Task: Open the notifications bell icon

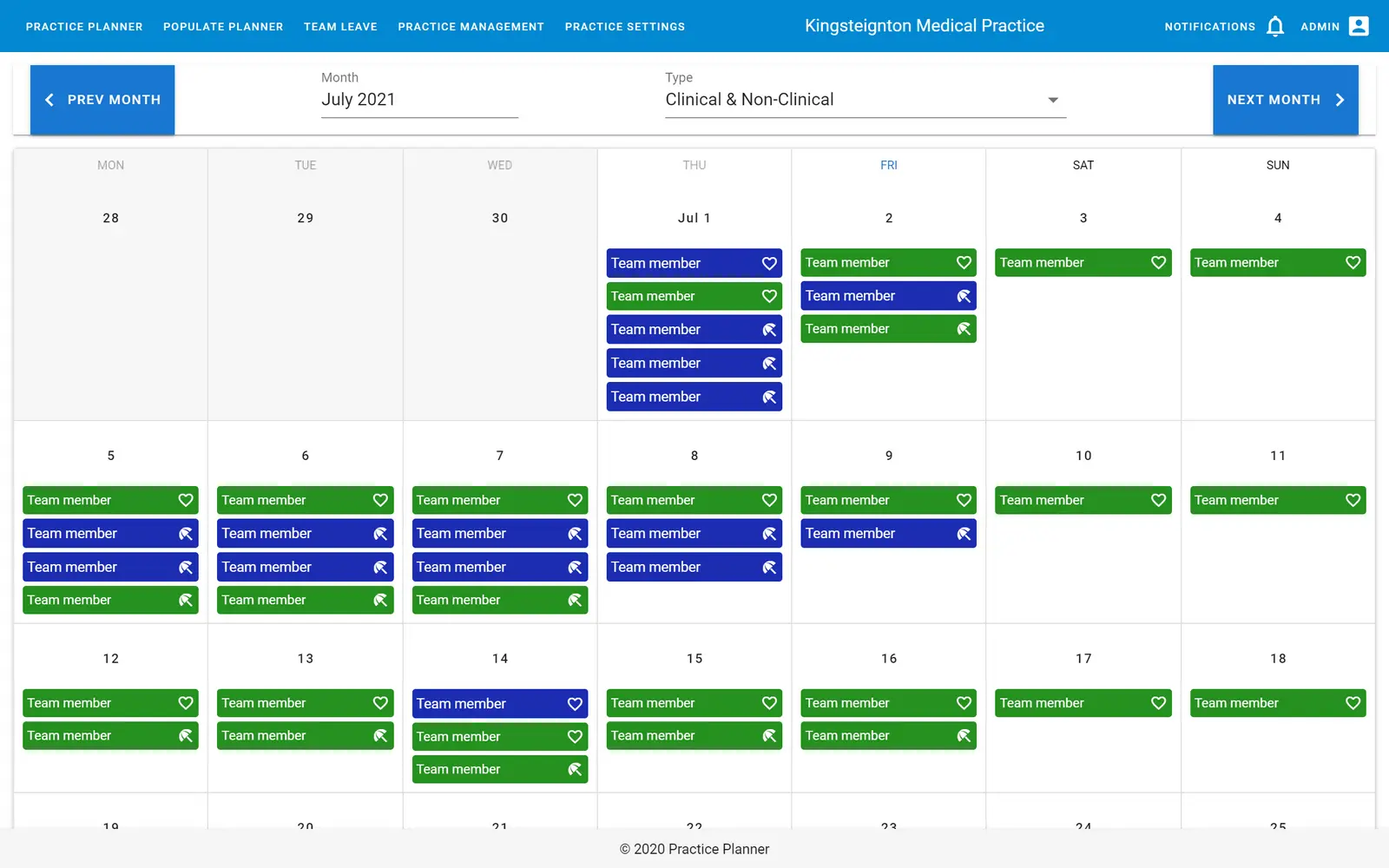Action: click(1274, 26)
